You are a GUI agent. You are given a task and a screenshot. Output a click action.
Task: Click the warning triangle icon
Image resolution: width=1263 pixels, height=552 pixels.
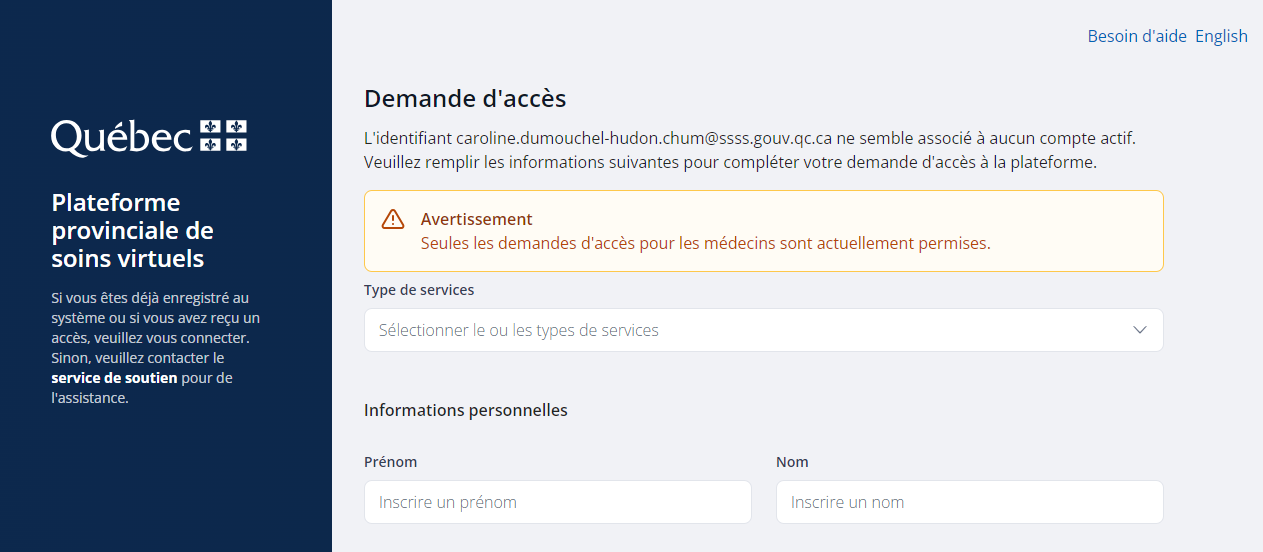[x=393, y=219]
